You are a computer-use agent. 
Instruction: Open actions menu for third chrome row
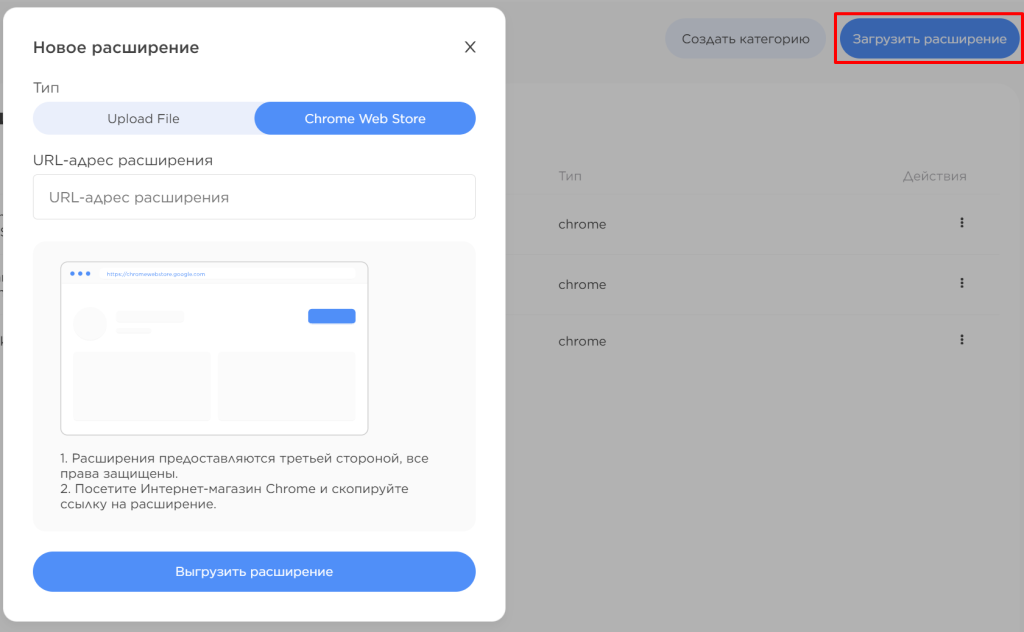961,340
